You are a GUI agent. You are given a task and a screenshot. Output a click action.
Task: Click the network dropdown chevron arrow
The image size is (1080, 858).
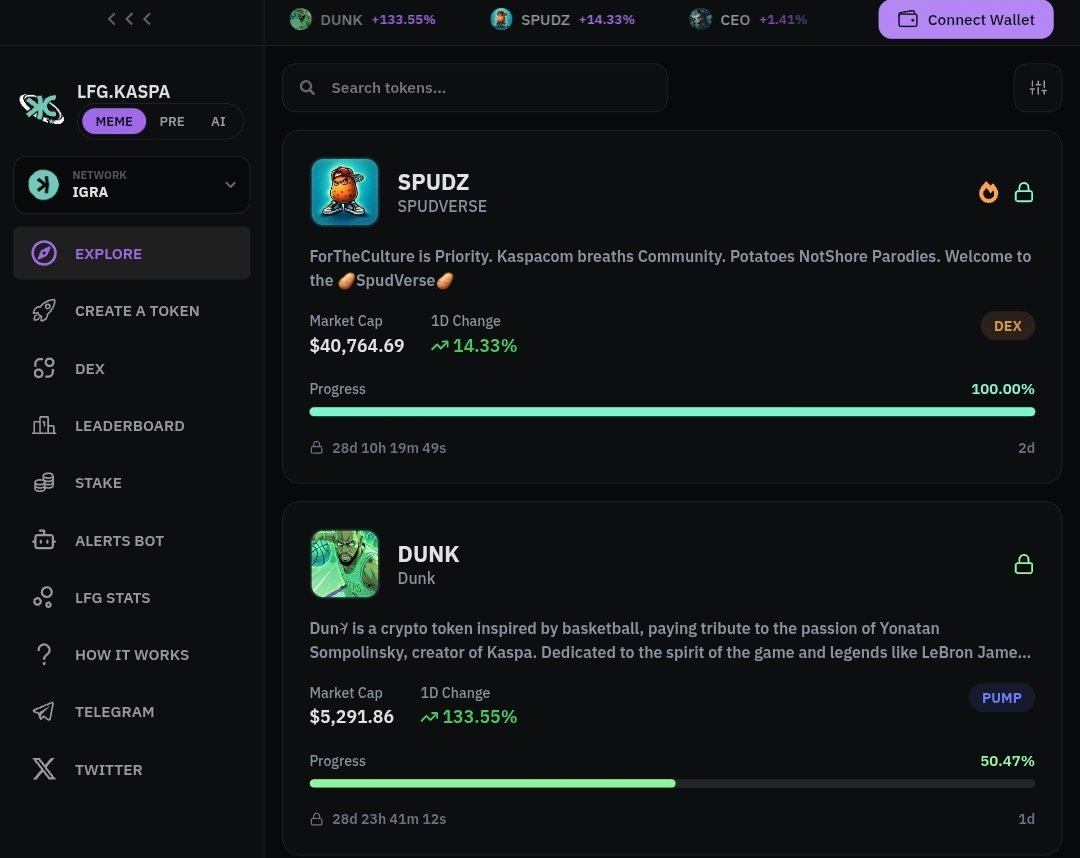tap(230, 185)
